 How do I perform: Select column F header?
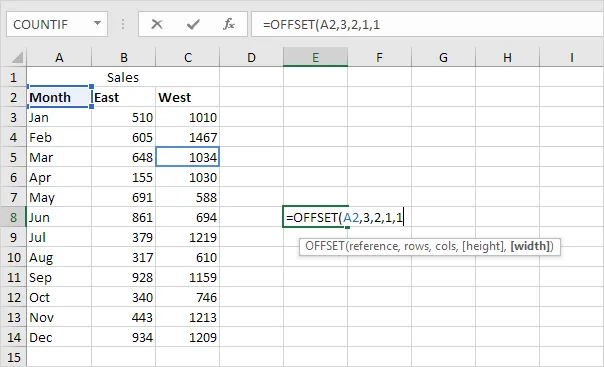point(379,57)
